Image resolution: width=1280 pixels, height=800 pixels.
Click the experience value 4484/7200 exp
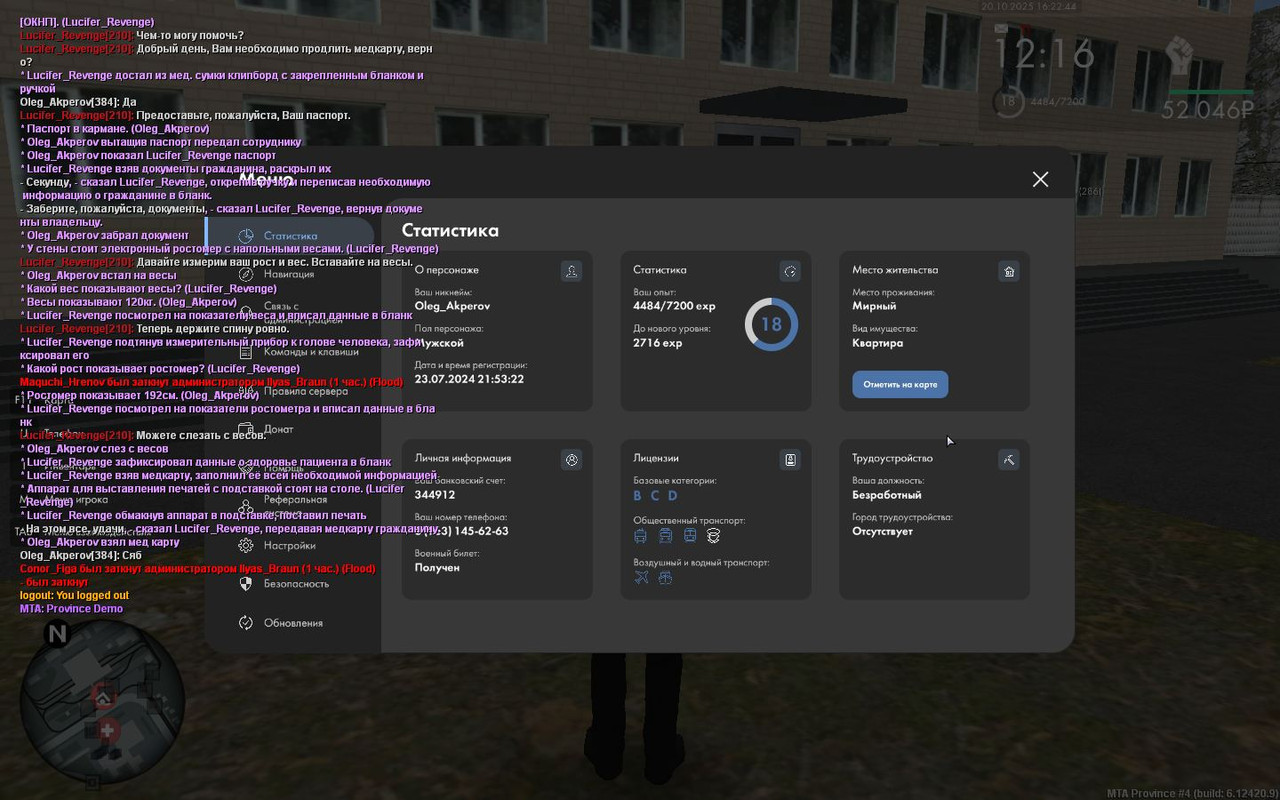point(674,306)
